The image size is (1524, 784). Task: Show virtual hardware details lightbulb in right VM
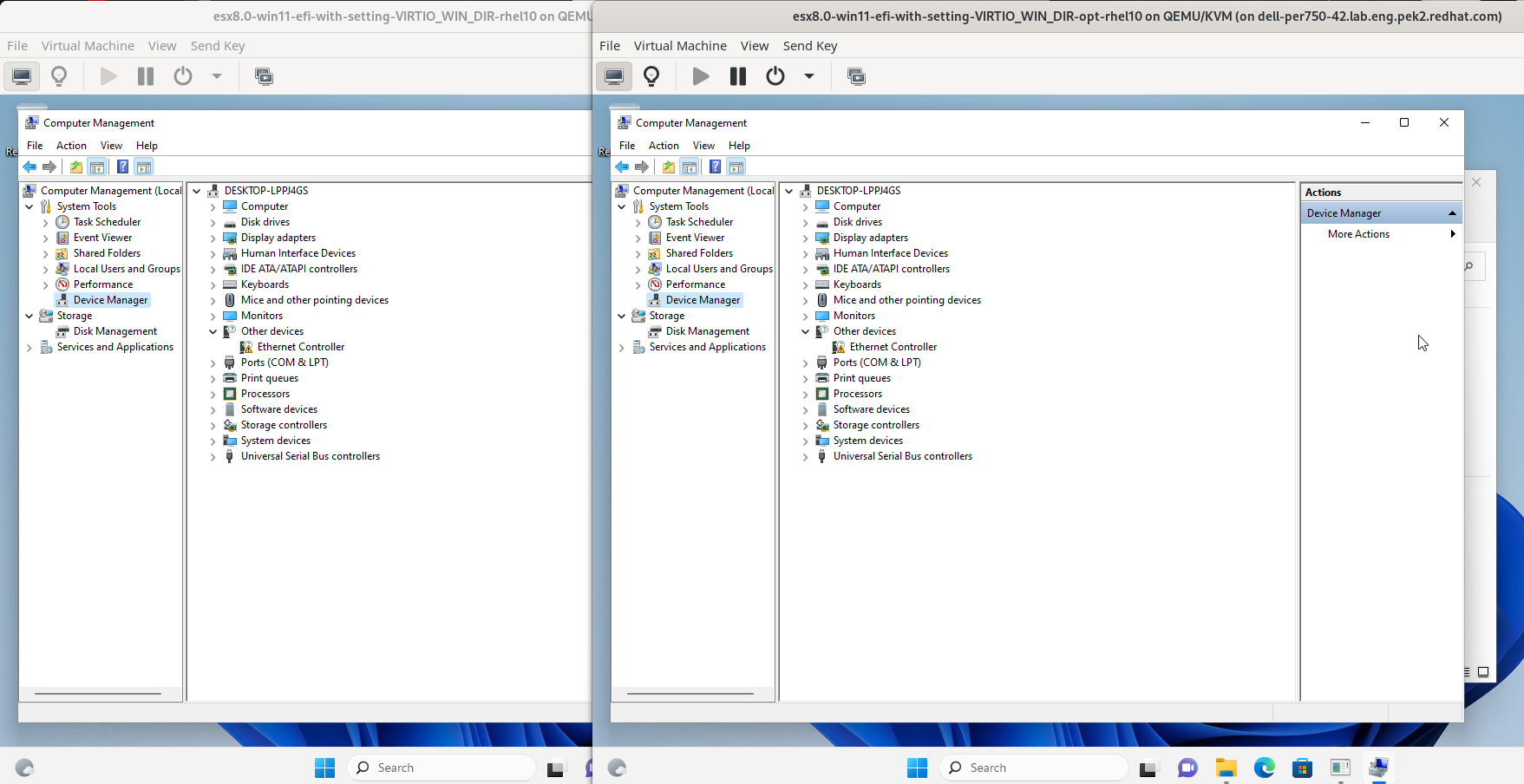tap(651, 76)
